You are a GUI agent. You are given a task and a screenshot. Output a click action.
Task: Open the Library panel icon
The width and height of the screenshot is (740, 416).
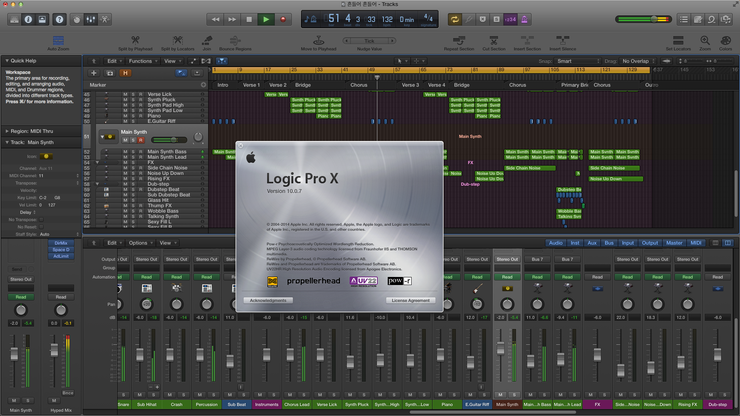click(x=14, y=19)
